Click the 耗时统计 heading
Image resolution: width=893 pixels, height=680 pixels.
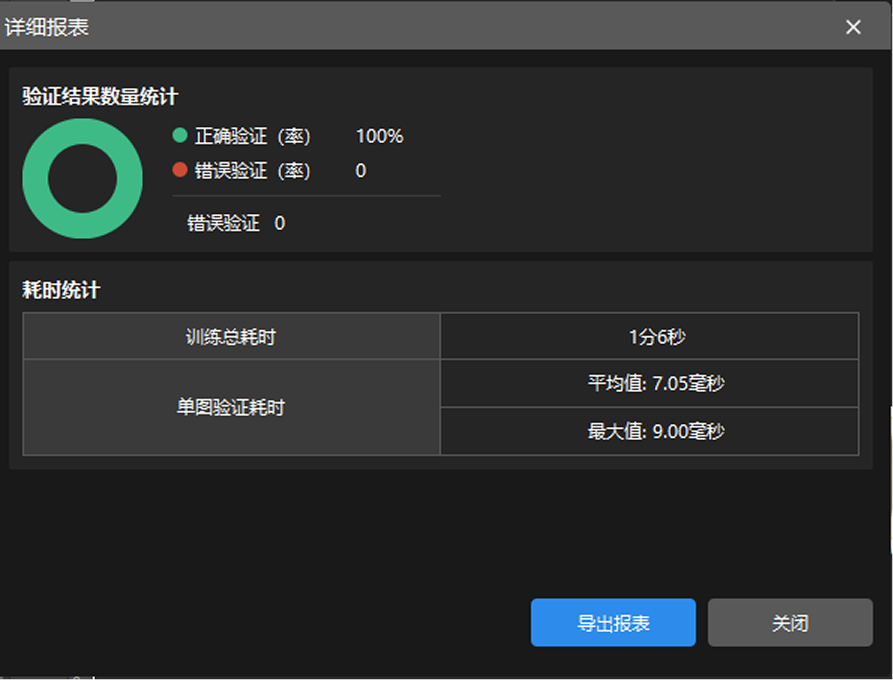coord(61,290)
